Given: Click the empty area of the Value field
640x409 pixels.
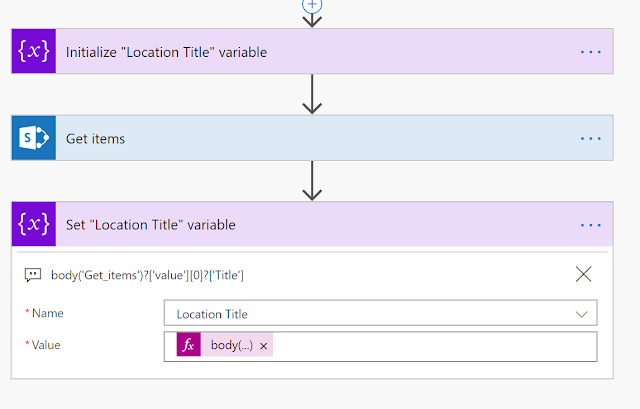Looking at the screenshot, I should [430, 346].
